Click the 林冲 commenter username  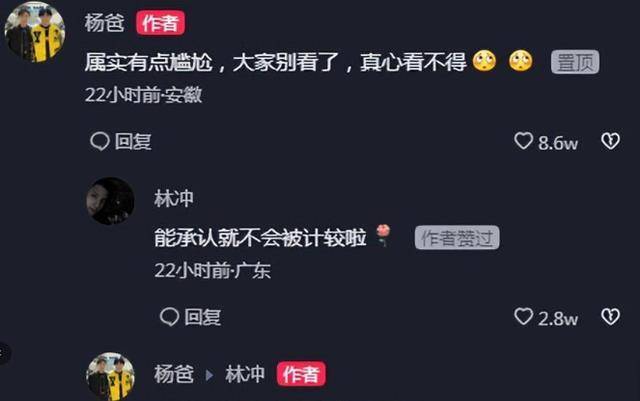[x=174, y=199]
